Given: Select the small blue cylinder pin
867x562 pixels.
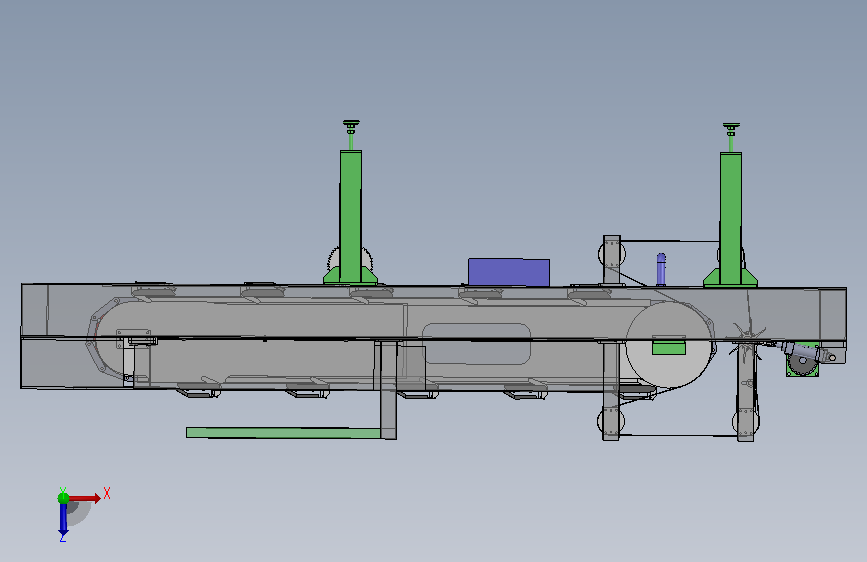Looking at the screenshot, I should pos(661,269).
